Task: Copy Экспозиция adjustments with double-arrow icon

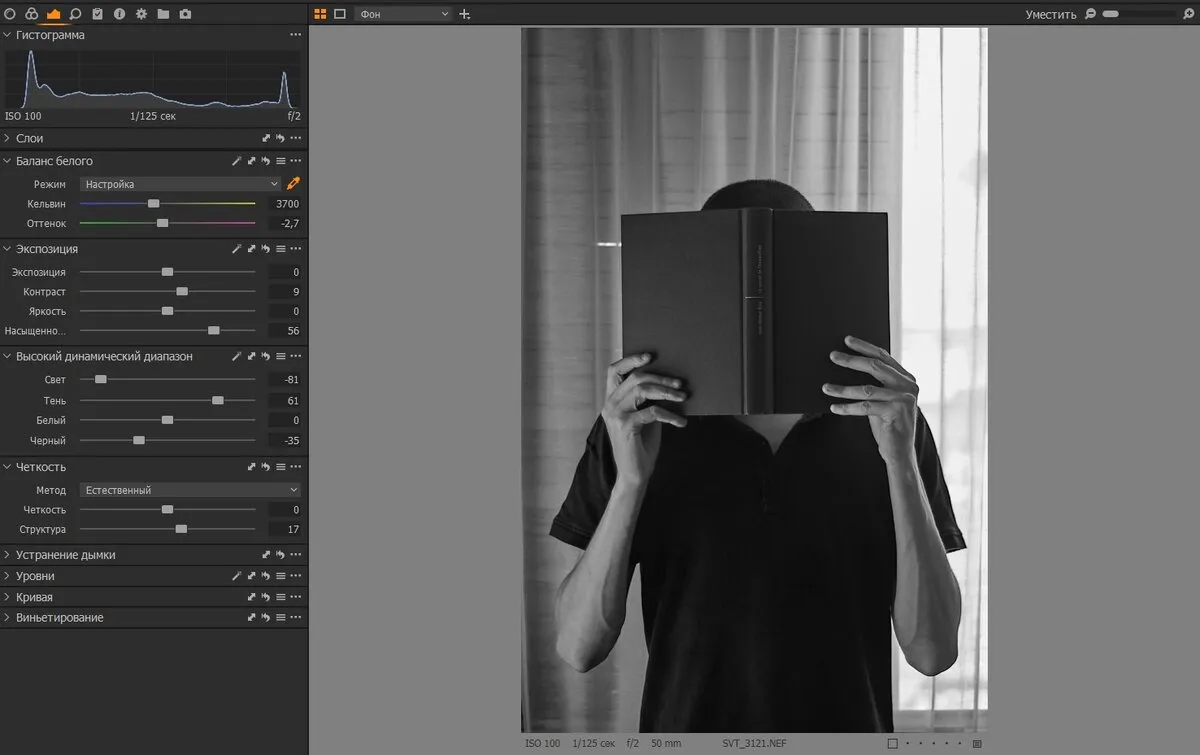Action: [x=252, y=249]
